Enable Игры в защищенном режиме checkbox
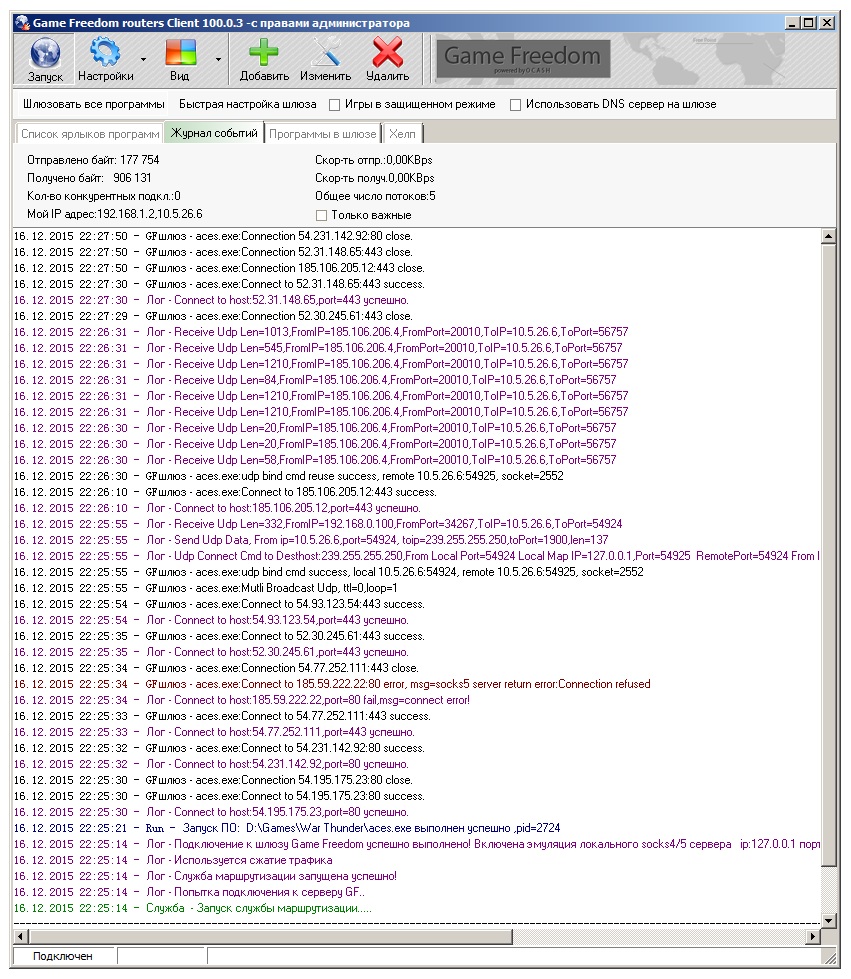This screenshot has height=979, width=851. (x=335, y=105)
